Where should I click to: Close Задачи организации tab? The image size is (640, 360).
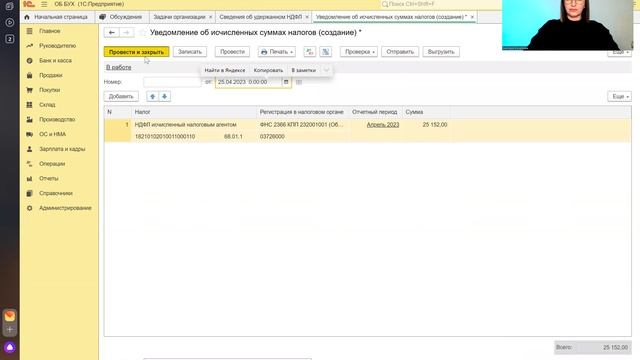point(211,17)
